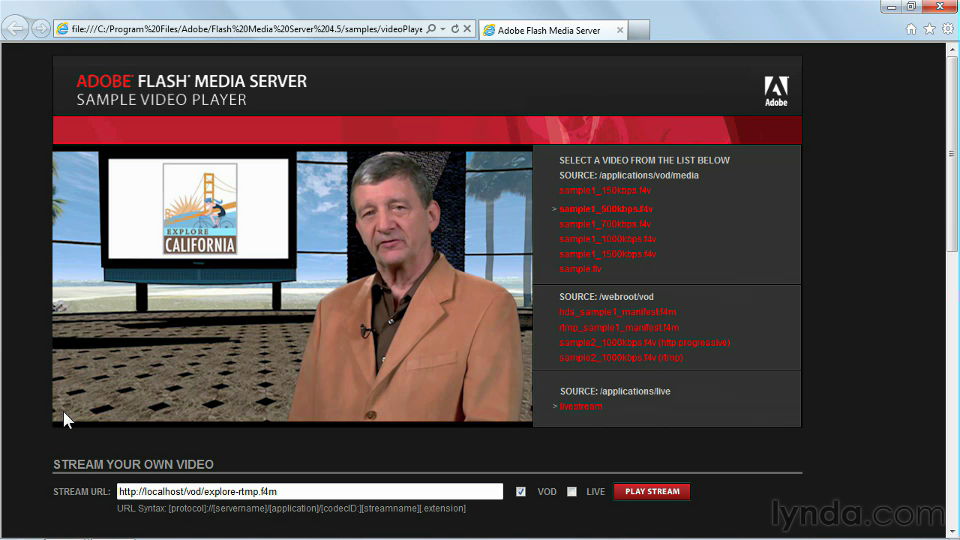Play sample2_1000kbps.f4v (rtmp)
This screenshot has height=540, width=960.
(621, 358)
